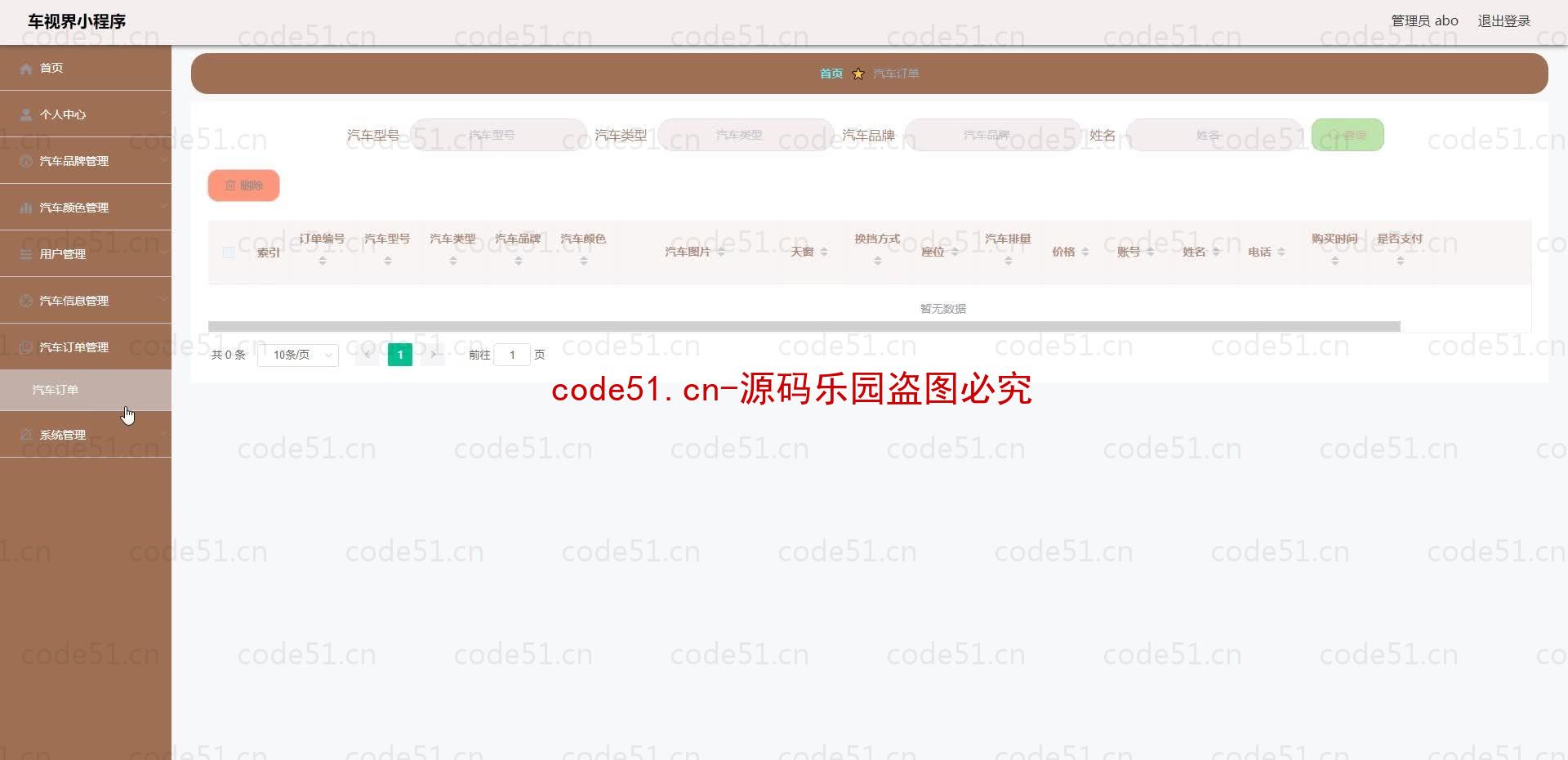
Task: Select page 1 in pagination
Action: (400, 355)
